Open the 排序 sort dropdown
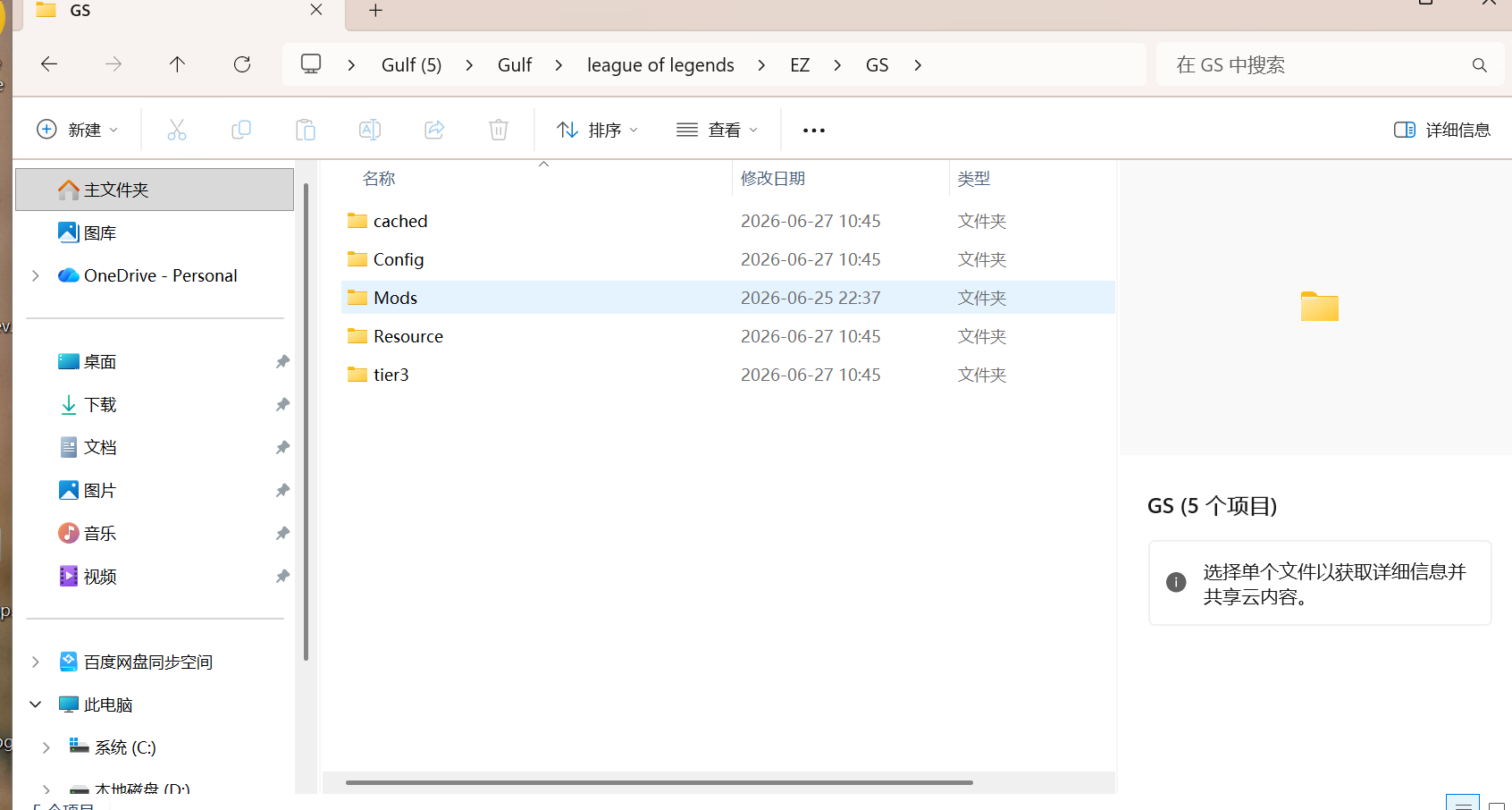This screenshot has height=810, width=1512. (597, 130)
